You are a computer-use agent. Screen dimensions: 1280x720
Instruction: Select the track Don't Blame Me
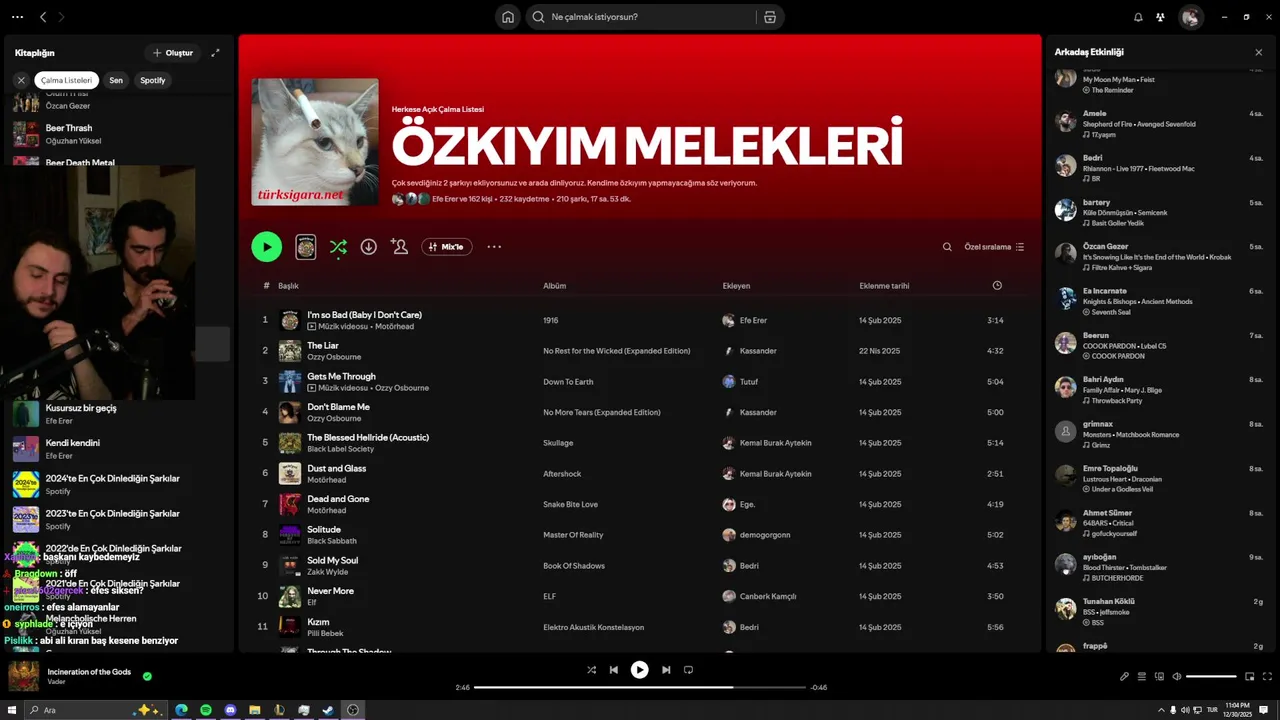(x=338, y=407)
